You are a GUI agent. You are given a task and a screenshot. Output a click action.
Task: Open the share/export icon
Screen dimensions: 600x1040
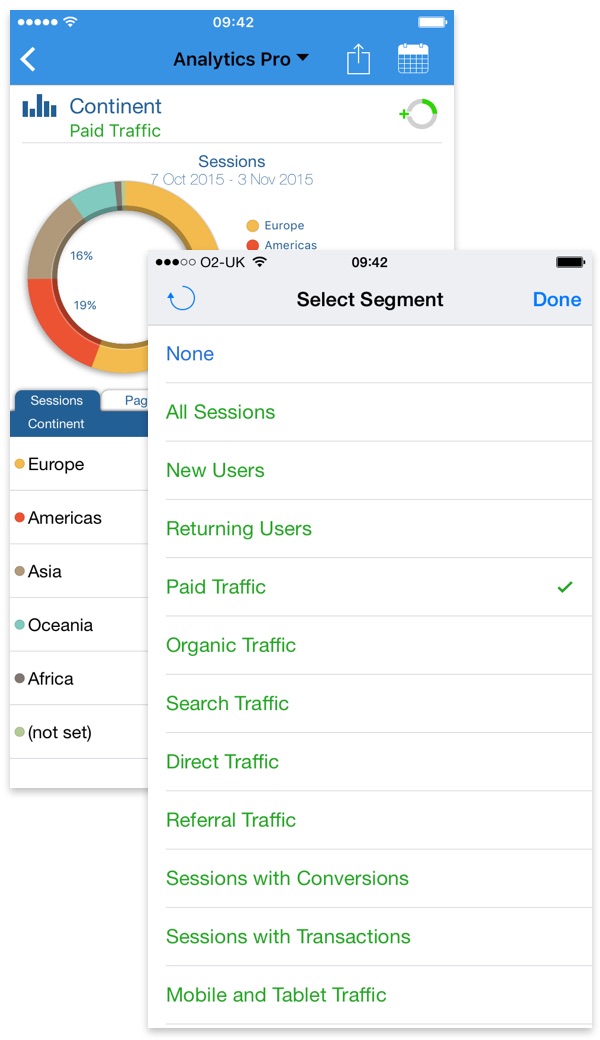click(358, 60)
